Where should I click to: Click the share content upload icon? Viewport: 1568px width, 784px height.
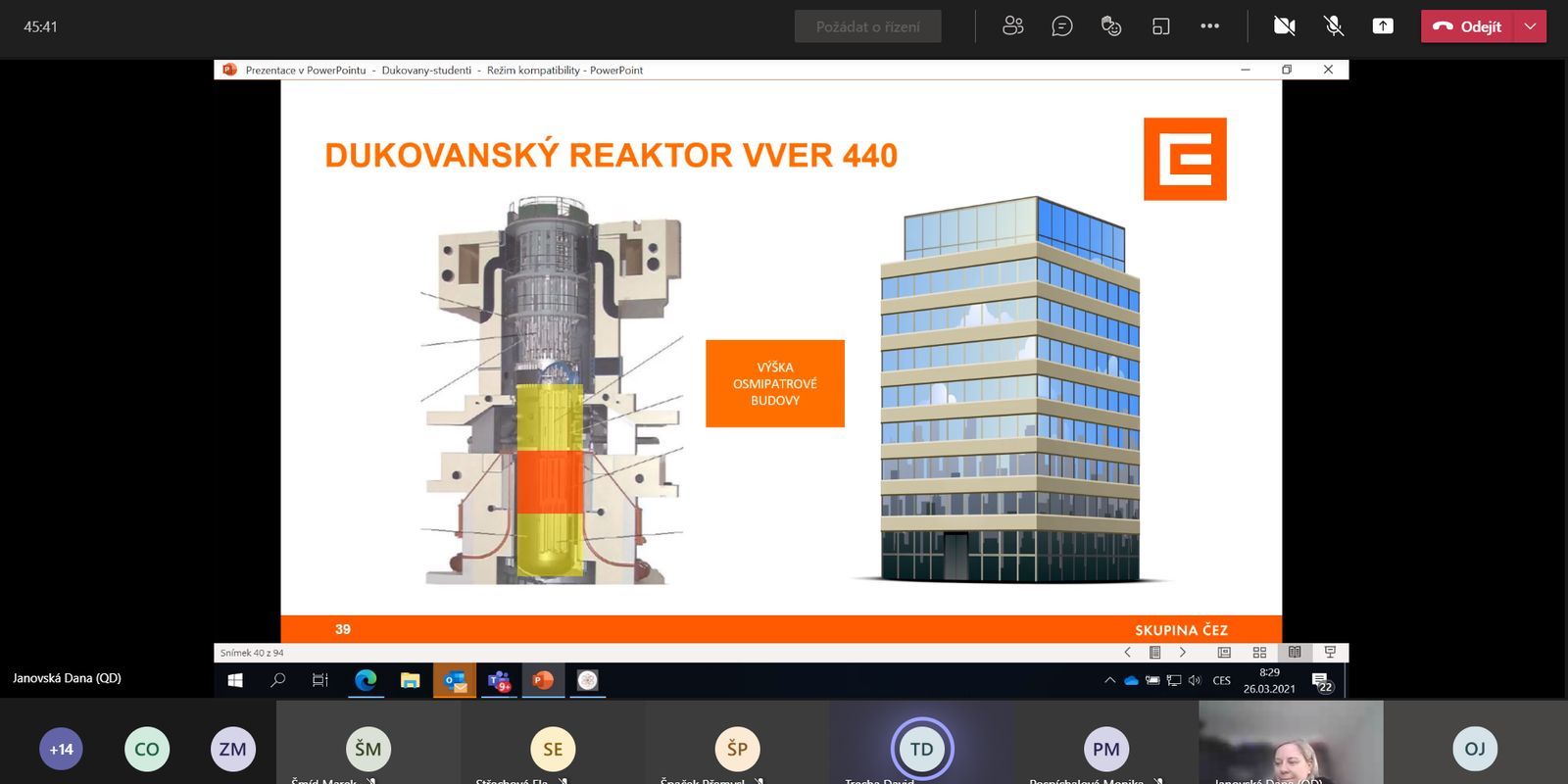(1382, 26)
